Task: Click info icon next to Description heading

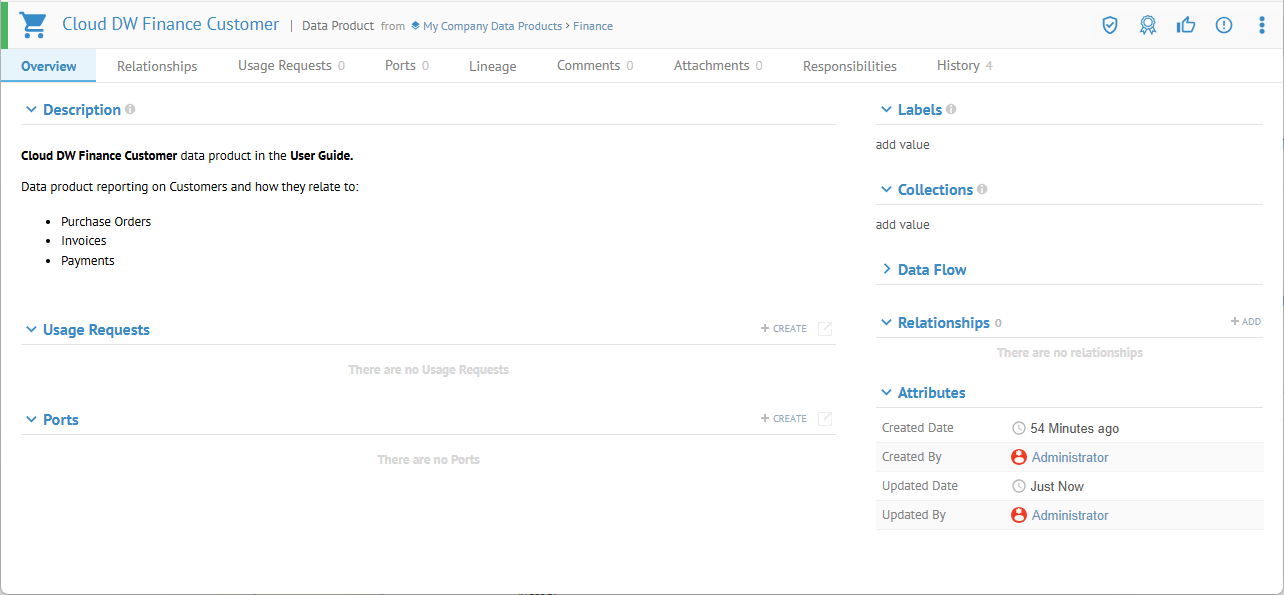Action: click(130, 109)
